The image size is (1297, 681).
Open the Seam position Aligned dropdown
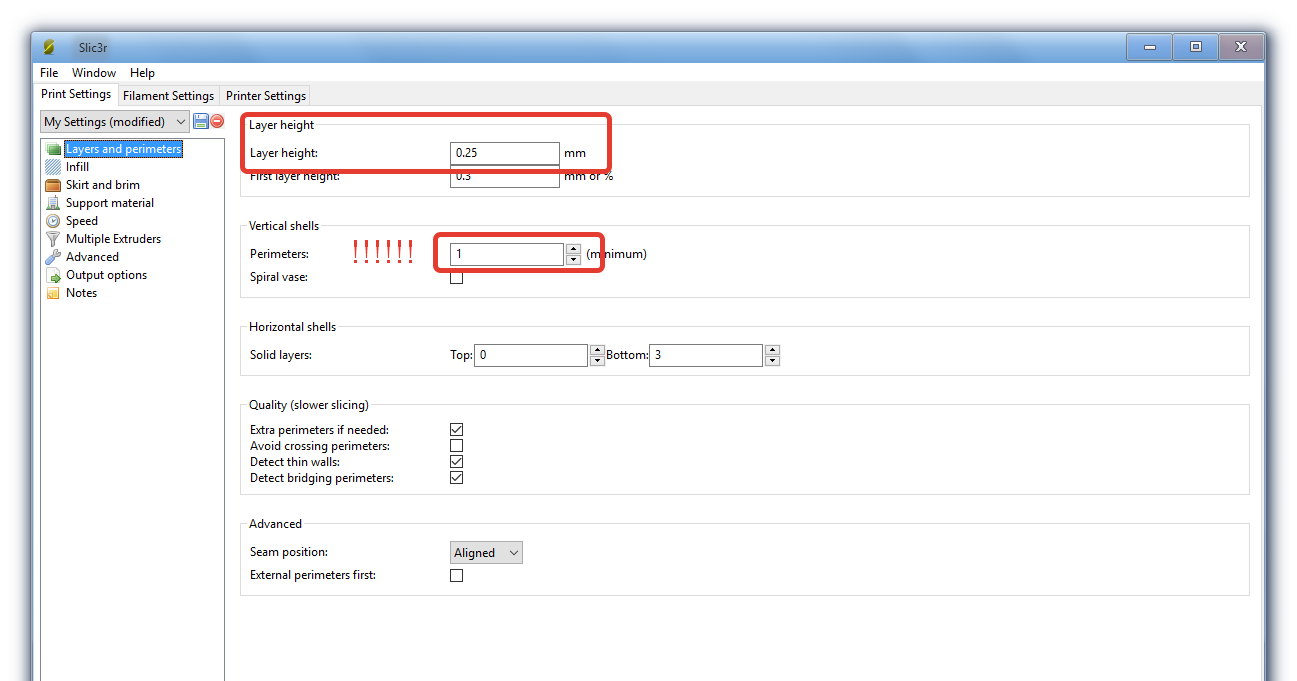(486, 552)
